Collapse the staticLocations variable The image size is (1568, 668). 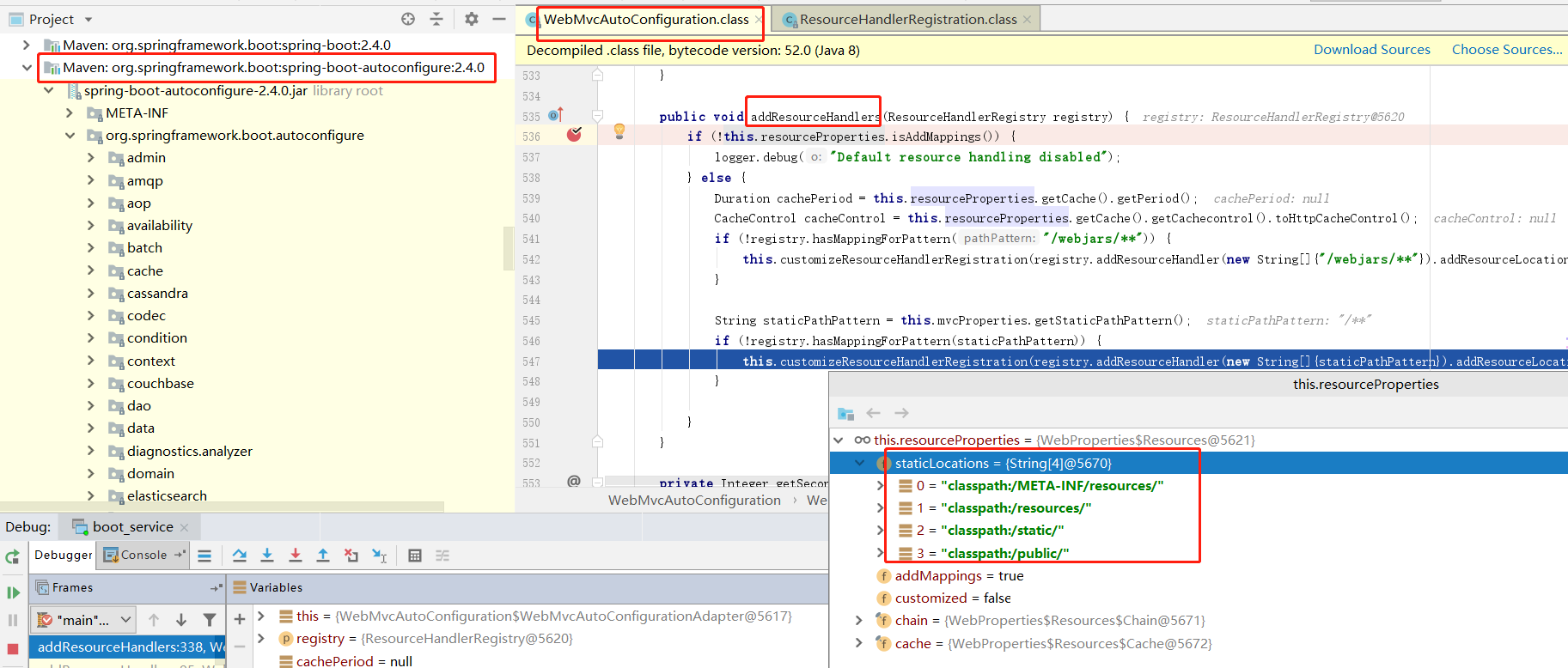[x=860, y=463]
